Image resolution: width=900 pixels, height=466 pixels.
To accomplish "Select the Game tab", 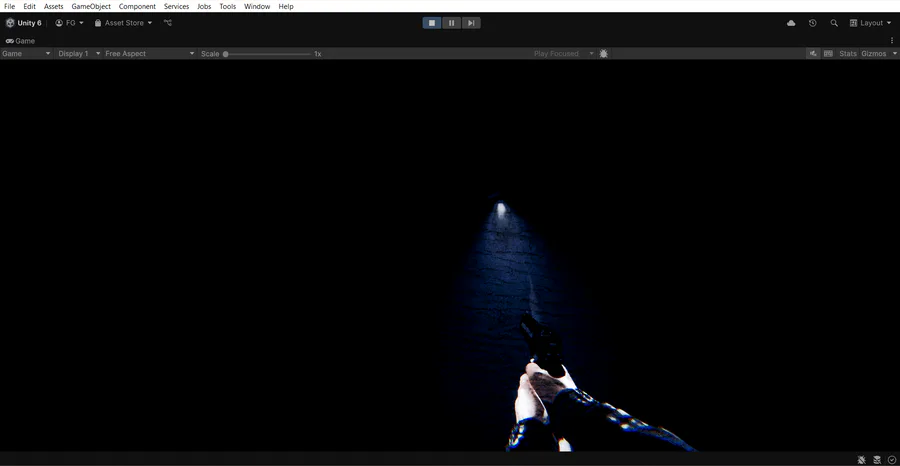I will (20, 41).
